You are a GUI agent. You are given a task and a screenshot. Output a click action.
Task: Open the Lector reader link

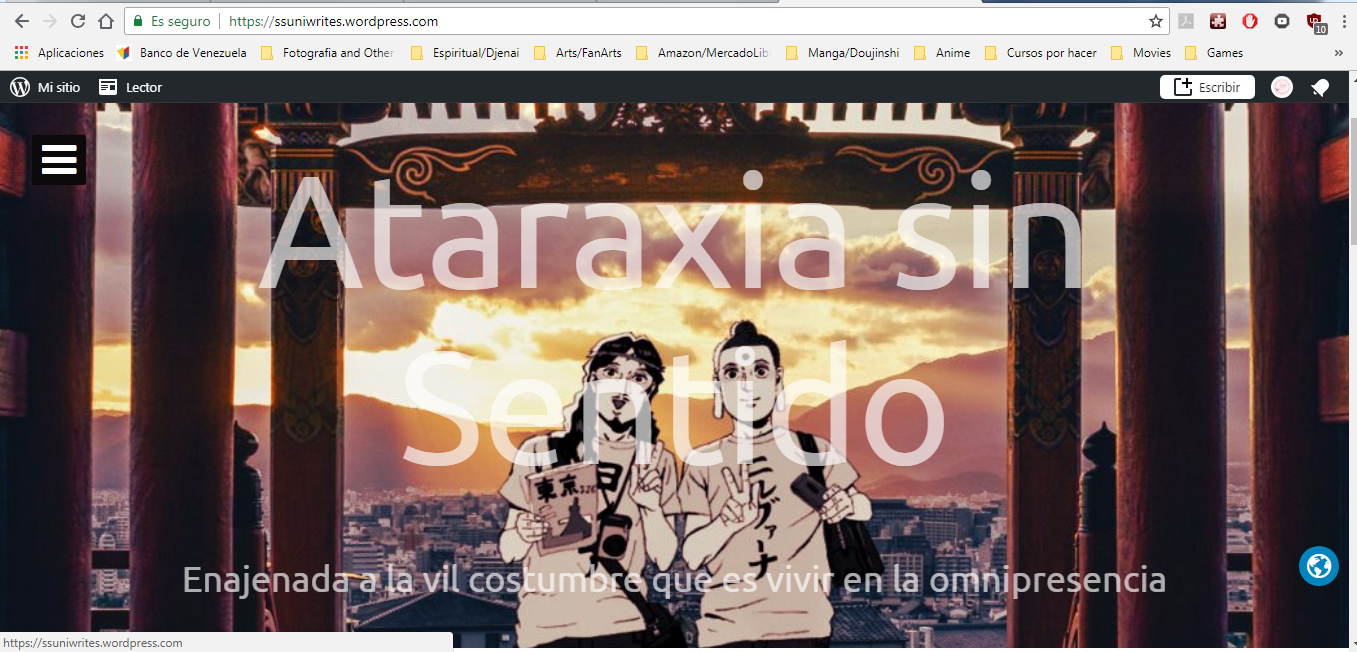[x=131, y=87]
